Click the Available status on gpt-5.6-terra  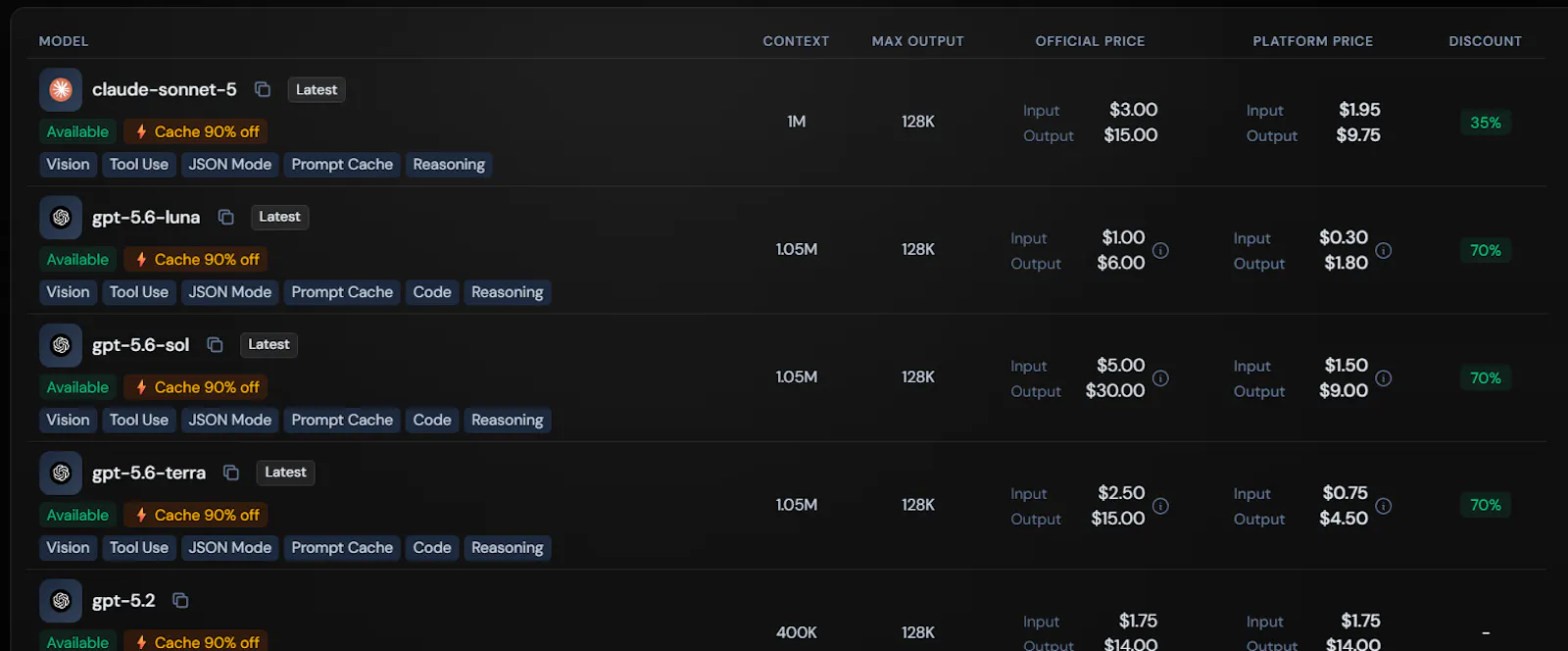(x=77, y=515)
